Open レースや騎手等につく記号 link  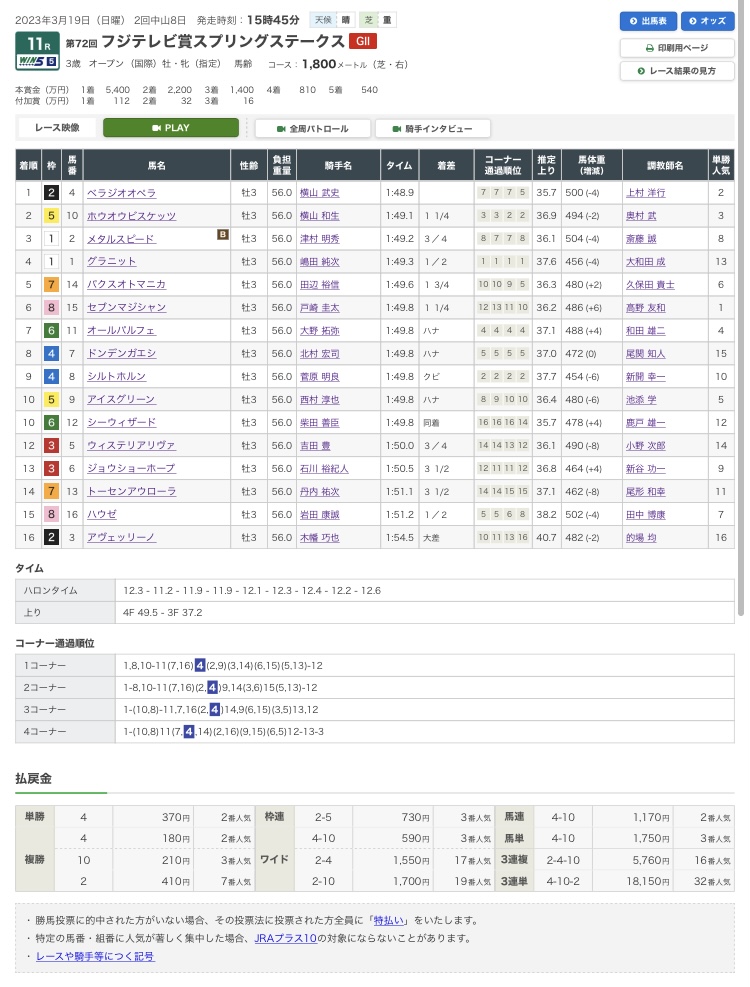click(95, 956)
